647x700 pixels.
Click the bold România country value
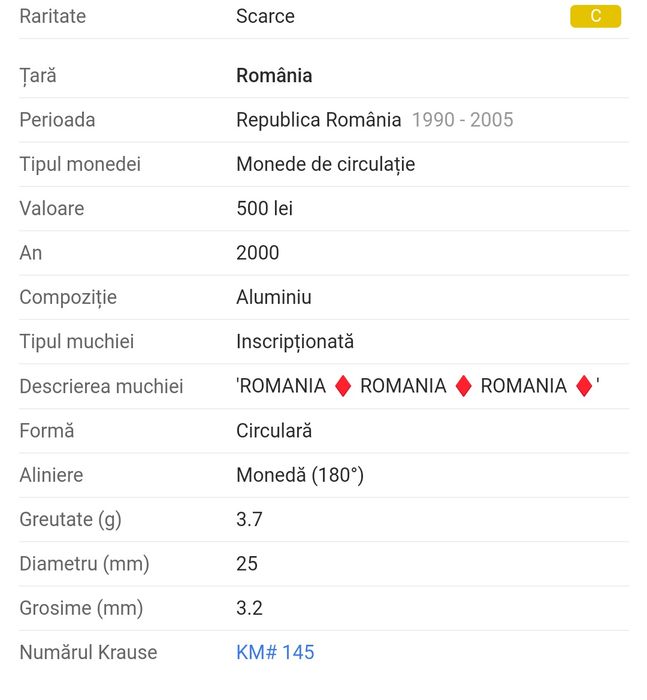274,75
